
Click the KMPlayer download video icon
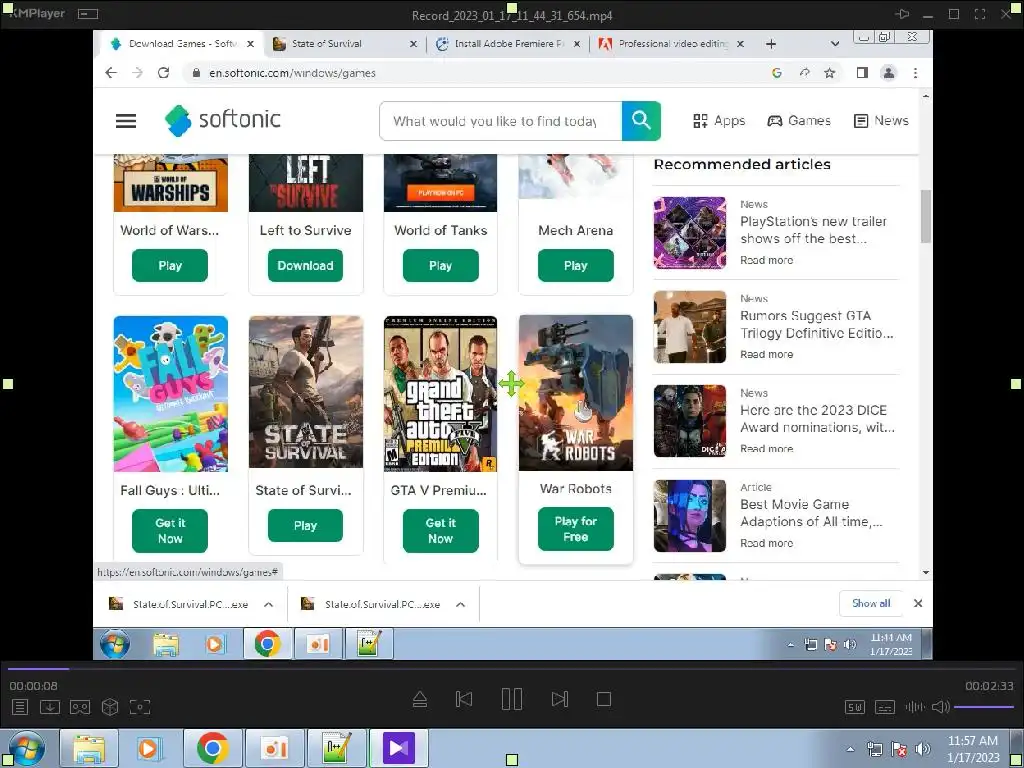tap(50, 707)
